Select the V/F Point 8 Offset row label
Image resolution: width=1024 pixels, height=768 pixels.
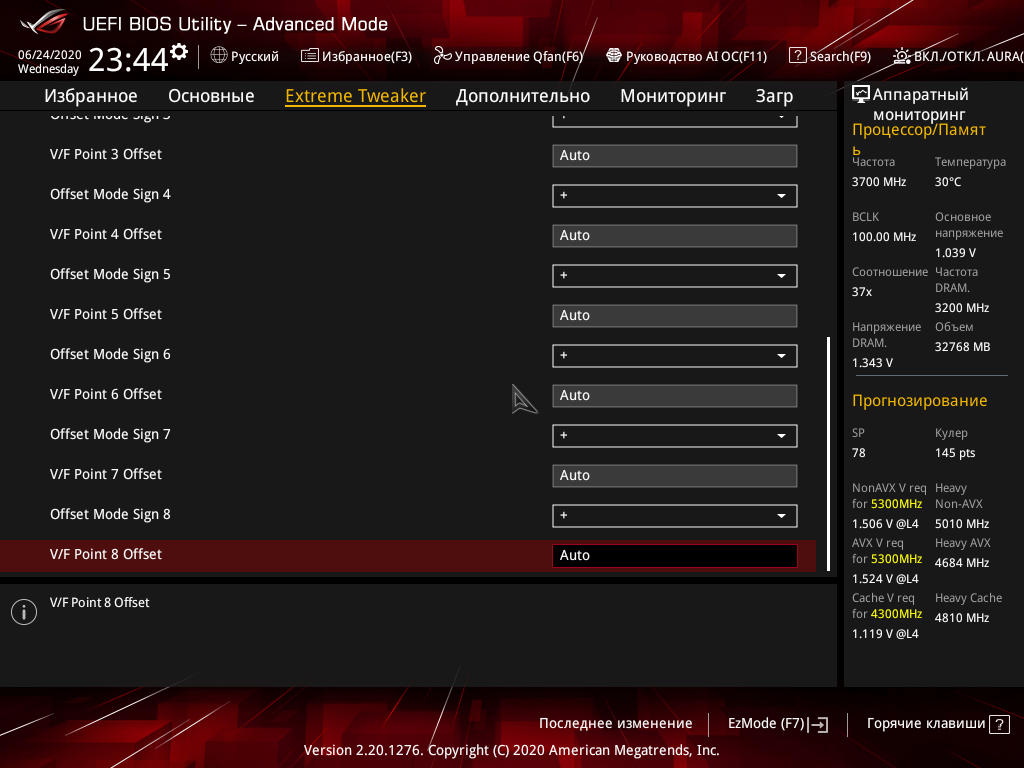(x=106, y=554)
